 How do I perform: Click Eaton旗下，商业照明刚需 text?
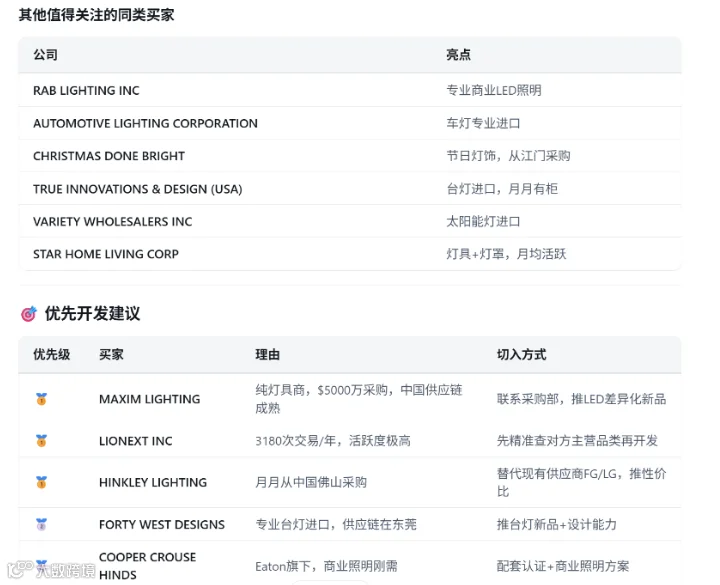(x=326, y=566)
